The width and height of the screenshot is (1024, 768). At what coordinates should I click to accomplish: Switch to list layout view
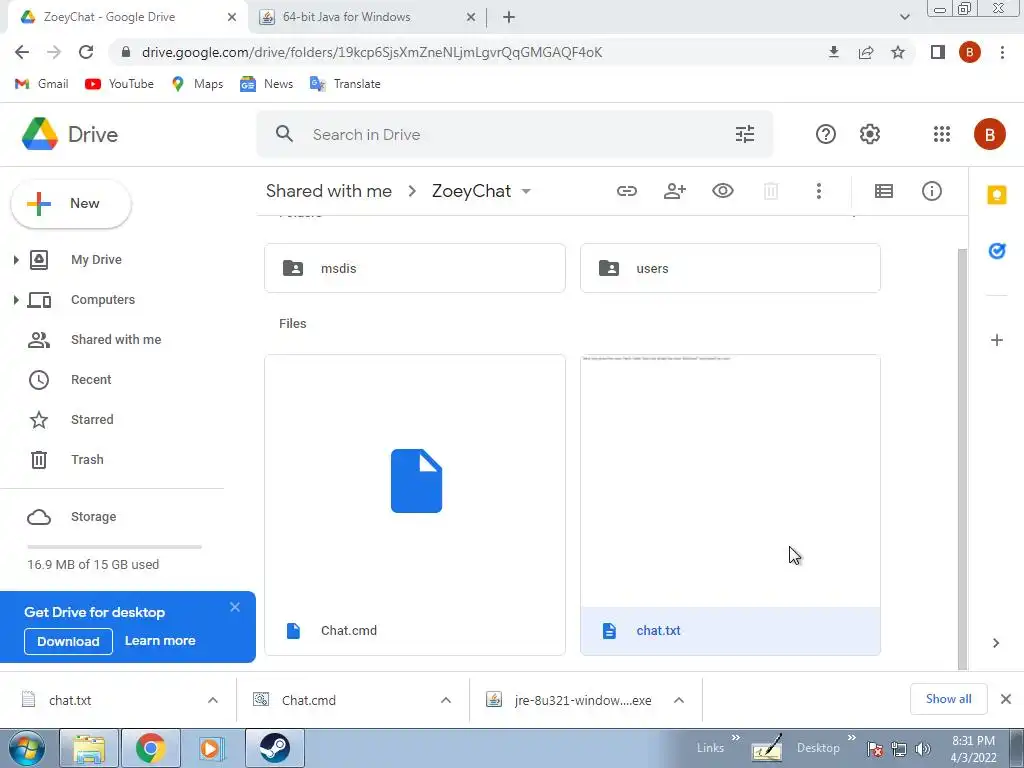pos(884,191)
